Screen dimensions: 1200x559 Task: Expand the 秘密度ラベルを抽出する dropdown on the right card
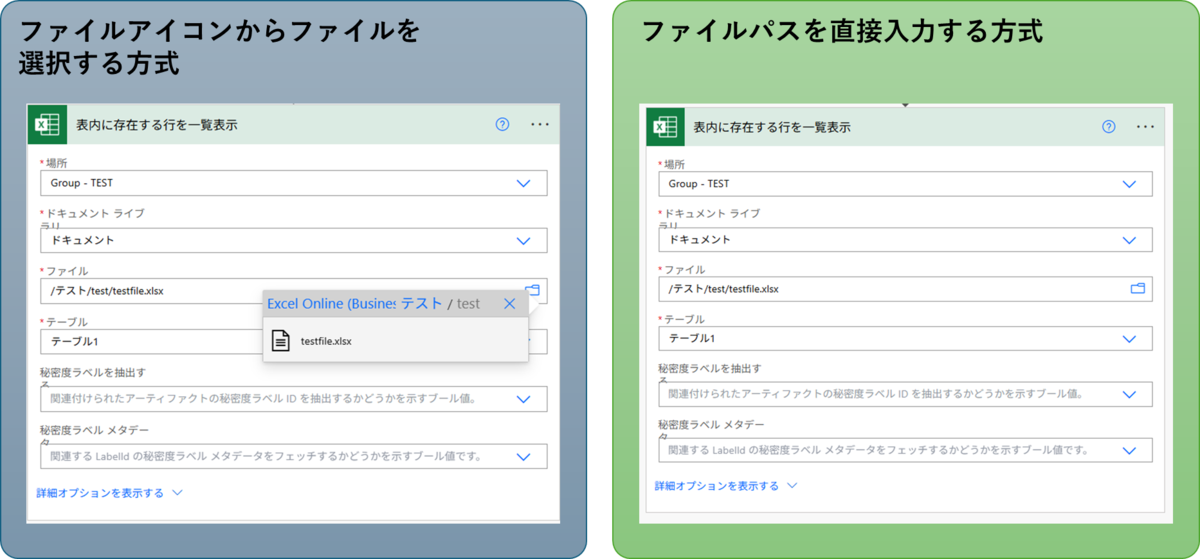coord(1130,394)
